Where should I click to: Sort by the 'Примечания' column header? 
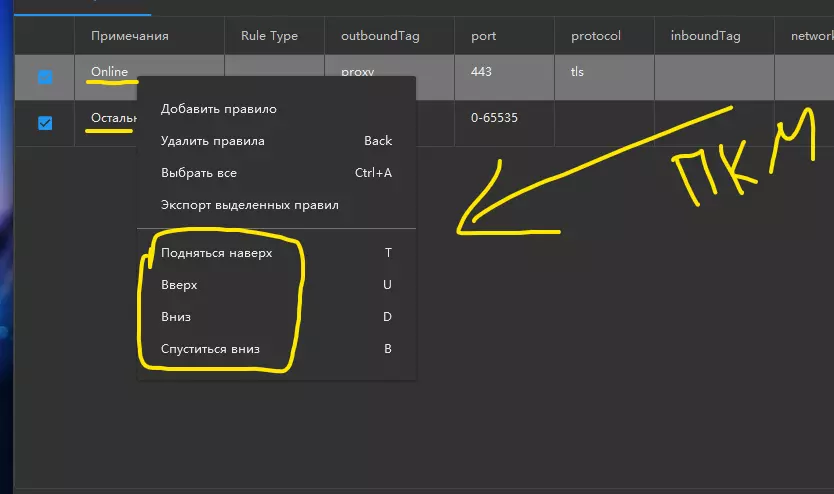[129, 36]
